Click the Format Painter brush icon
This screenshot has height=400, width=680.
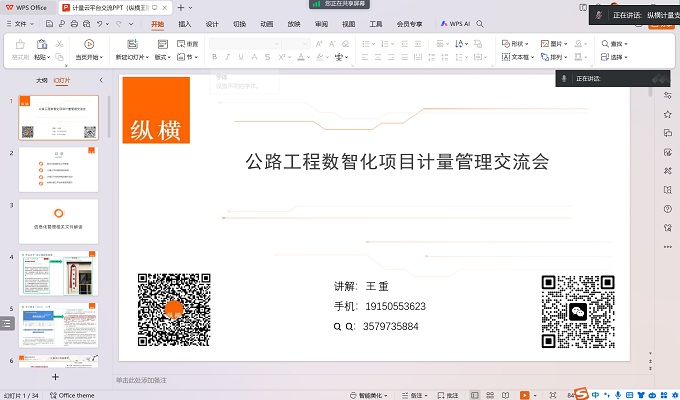point(20,44)
